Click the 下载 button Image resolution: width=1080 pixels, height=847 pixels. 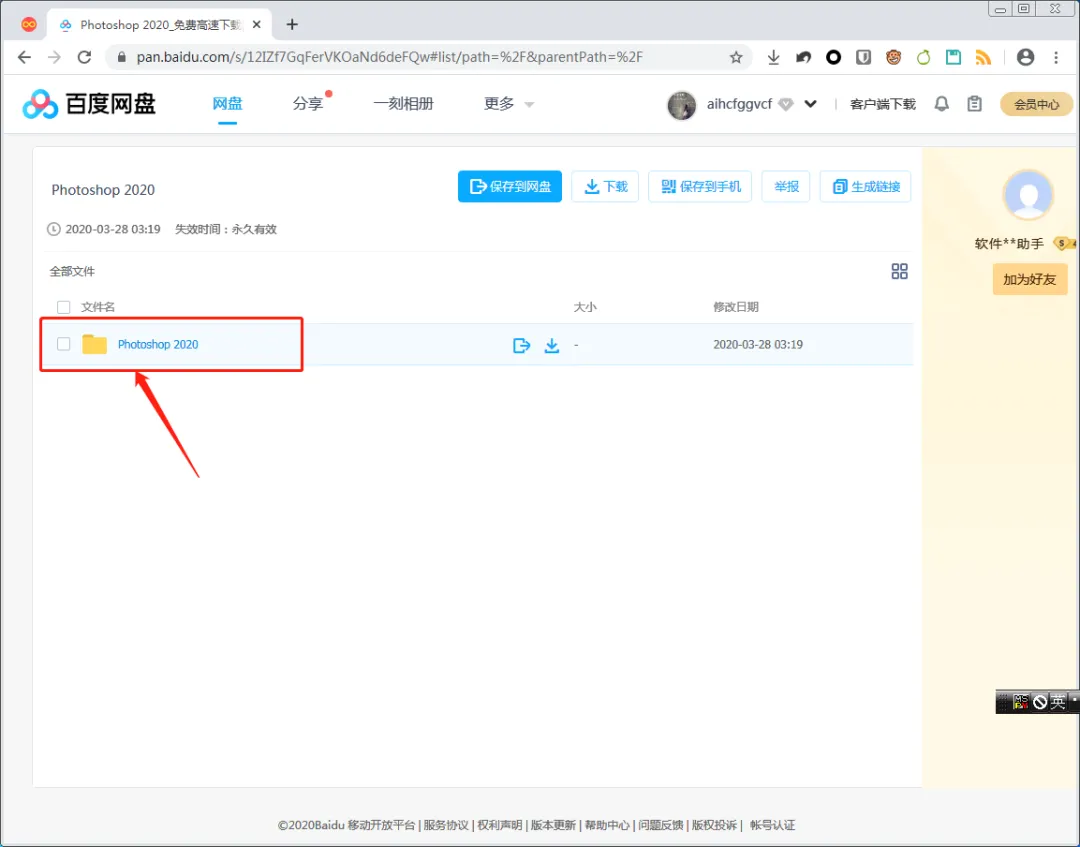coord(605,187)
